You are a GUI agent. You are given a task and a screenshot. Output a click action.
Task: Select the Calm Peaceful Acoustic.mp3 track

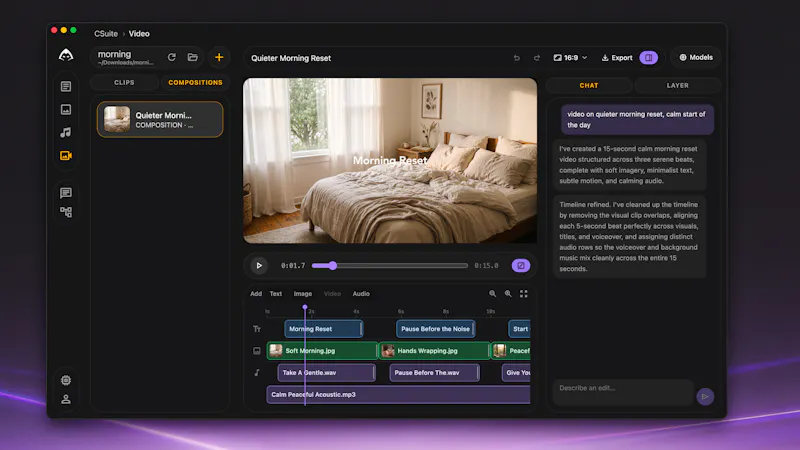(x=398, y=395)
